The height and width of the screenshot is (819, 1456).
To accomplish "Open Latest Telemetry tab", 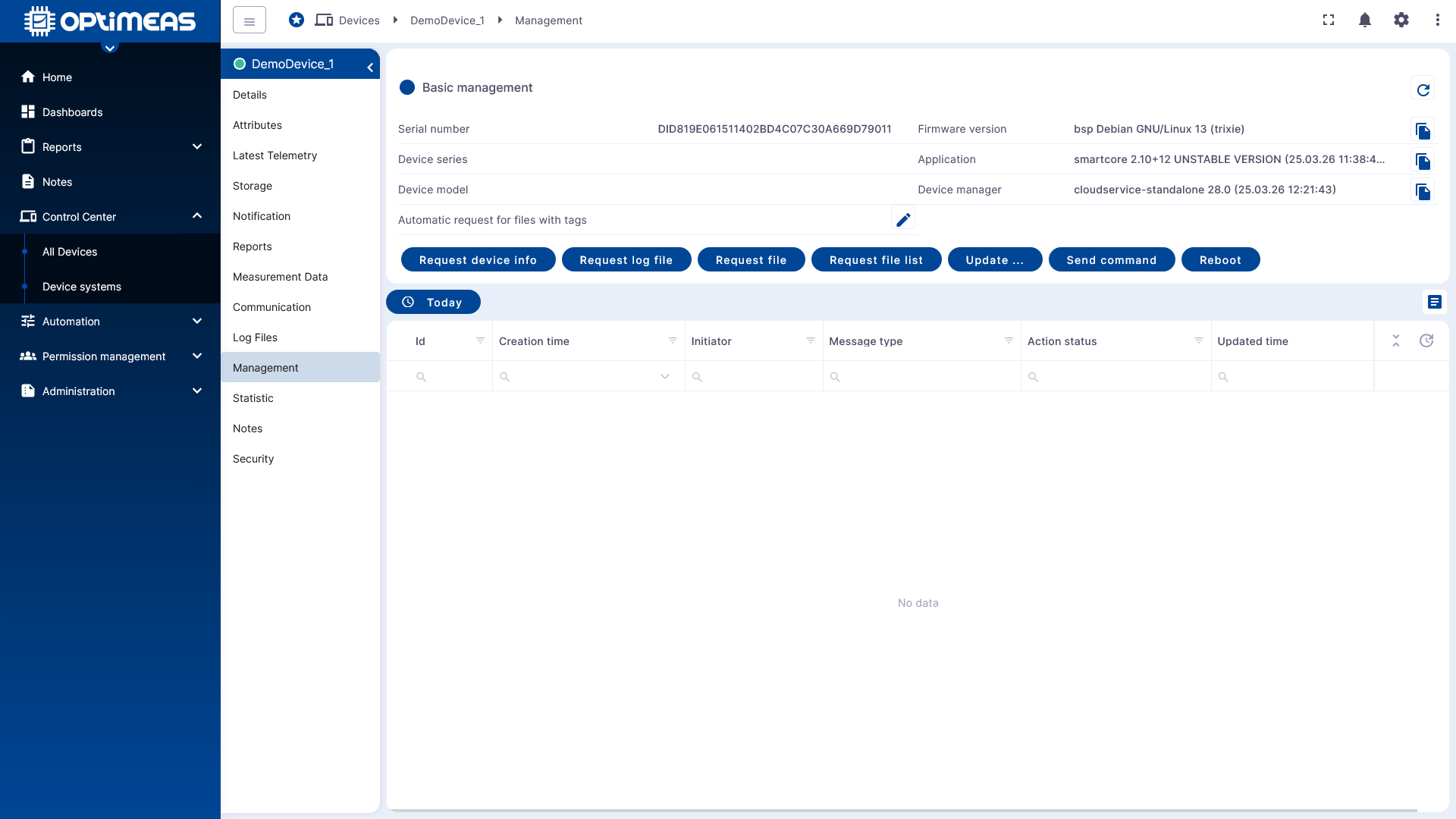I will click(300, 155).
